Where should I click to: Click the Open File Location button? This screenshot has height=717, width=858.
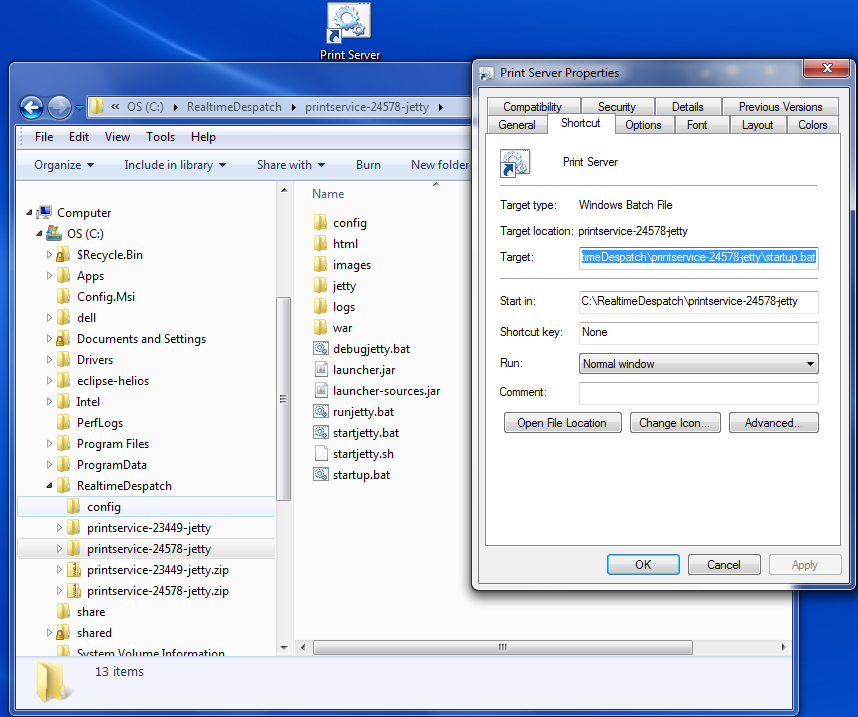pos(562,422)
